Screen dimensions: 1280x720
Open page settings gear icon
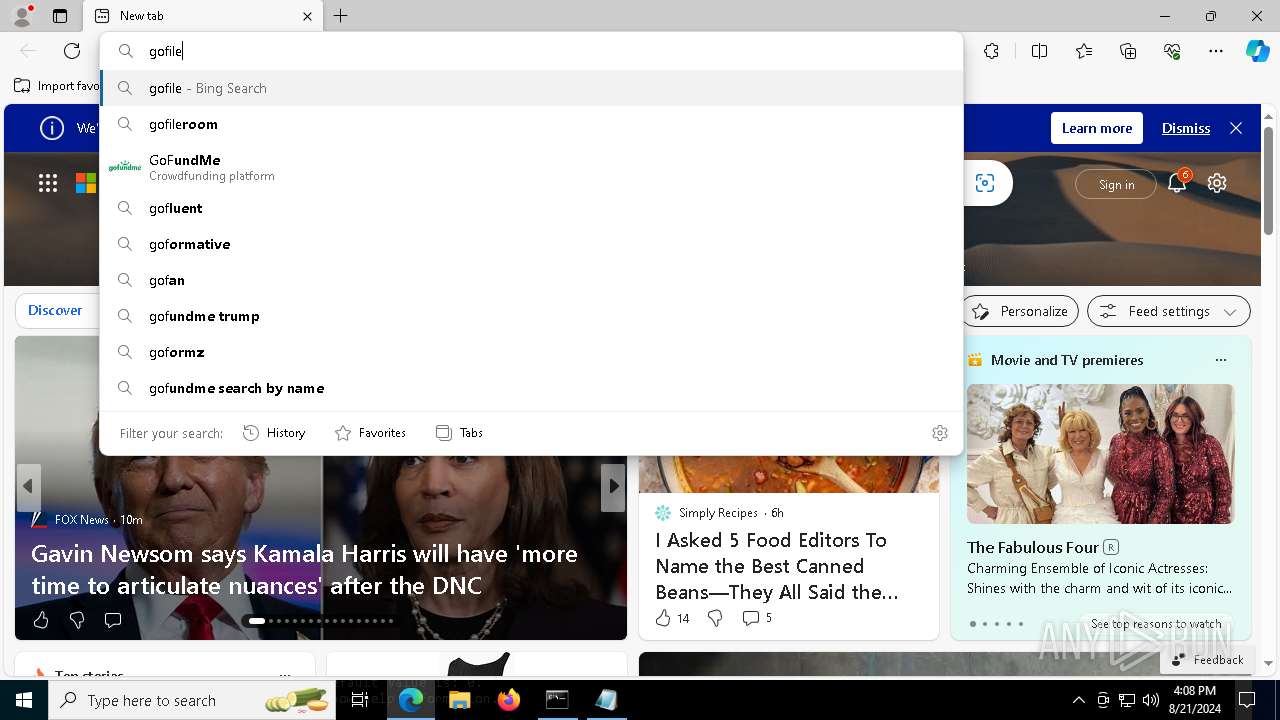pyautogui.click(x=1217, y=183)
